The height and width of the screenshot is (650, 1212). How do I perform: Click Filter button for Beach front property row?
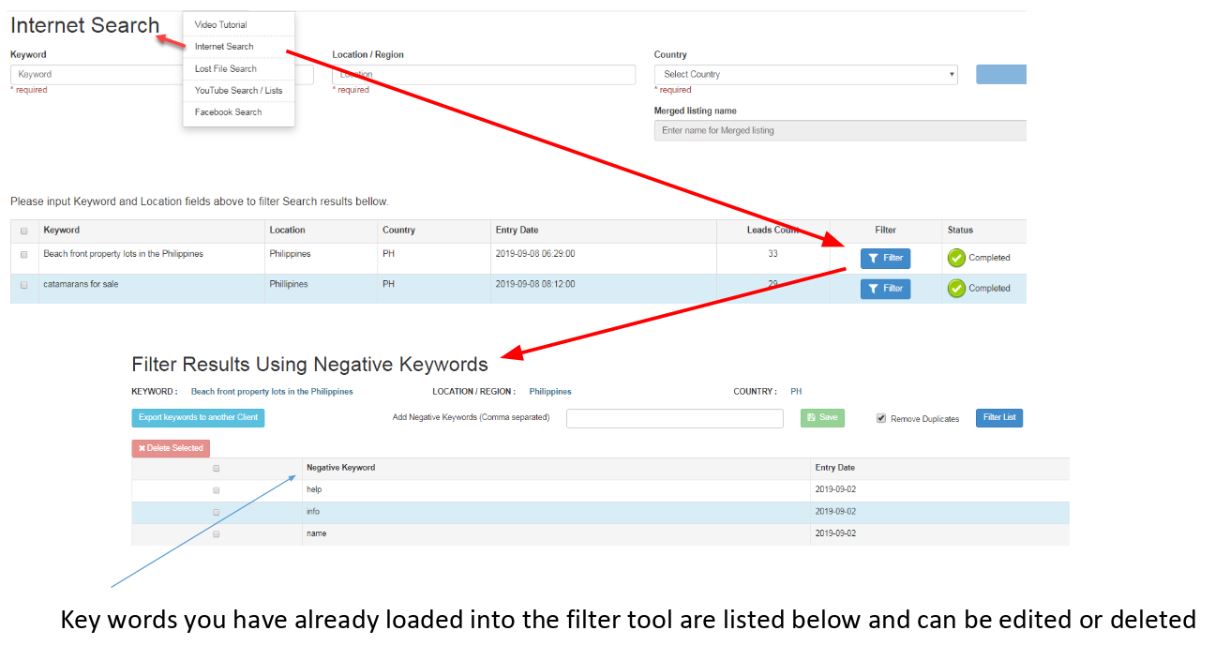885,258
